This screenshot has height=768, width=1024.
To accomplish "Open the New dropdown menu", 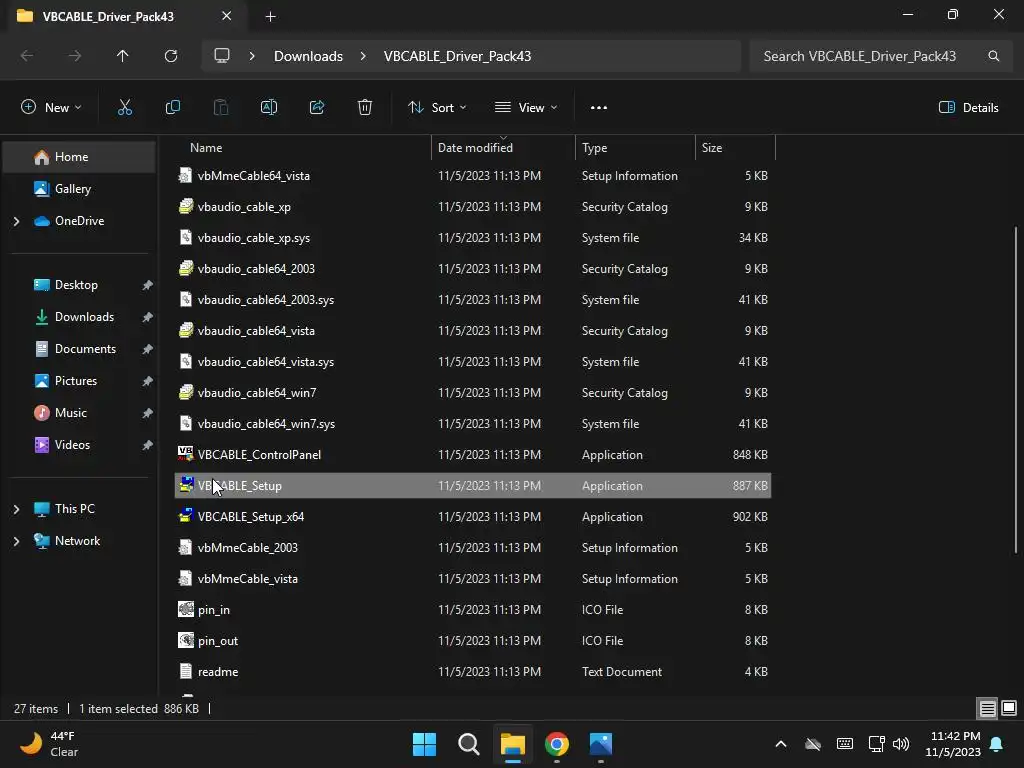I will [51, 108].
